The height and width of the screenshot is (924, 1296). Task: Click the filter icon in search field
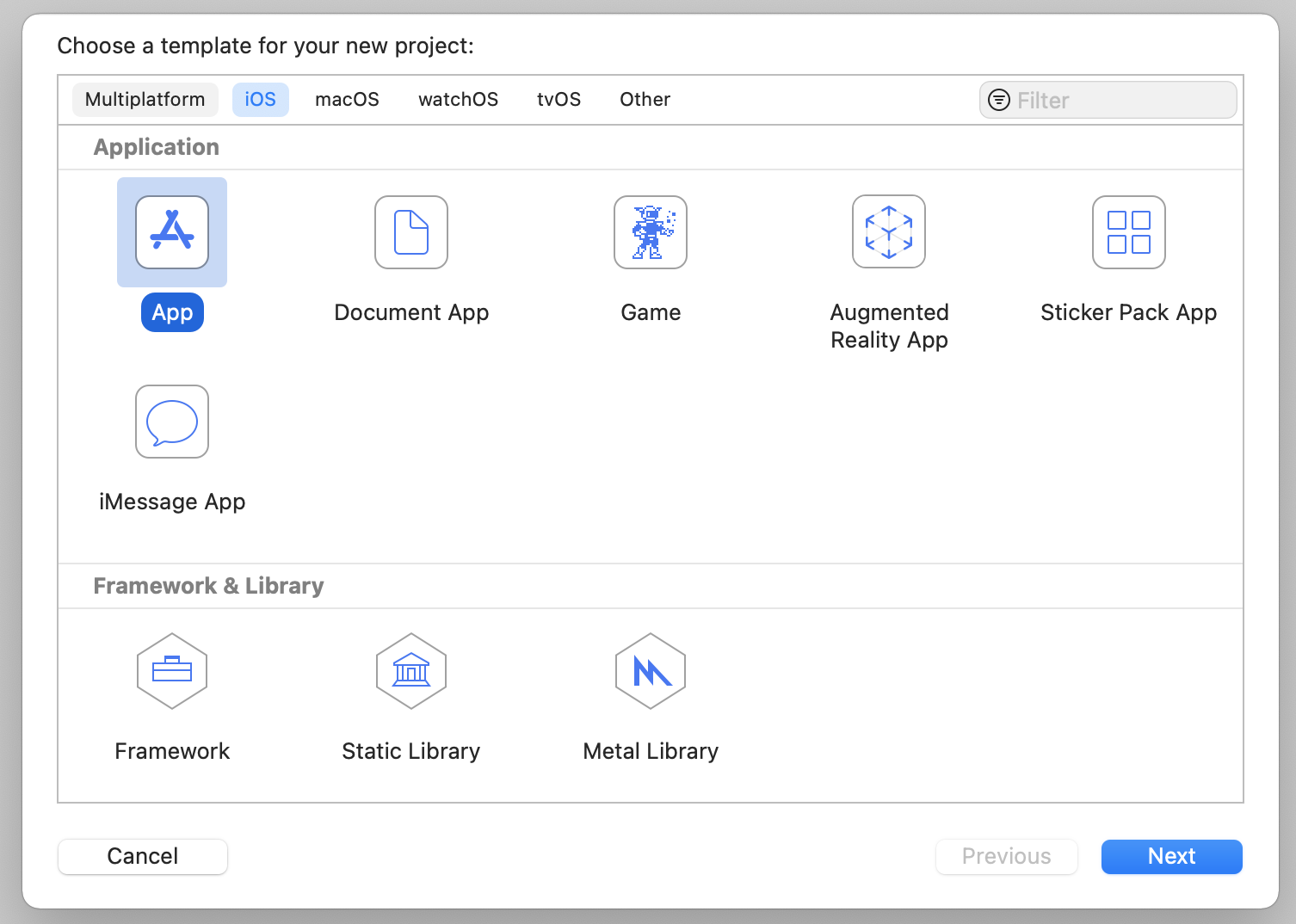[x=998, y=100]
